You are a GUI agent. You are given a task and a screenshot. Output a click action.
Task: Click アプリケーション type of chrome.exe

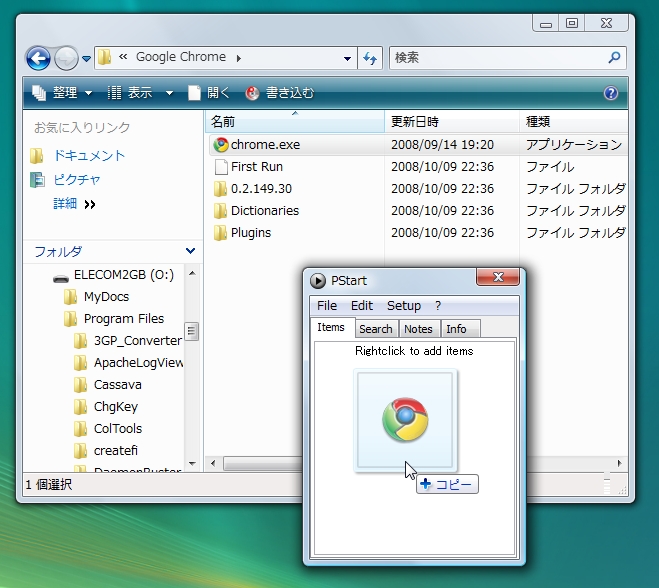[574, 145]
